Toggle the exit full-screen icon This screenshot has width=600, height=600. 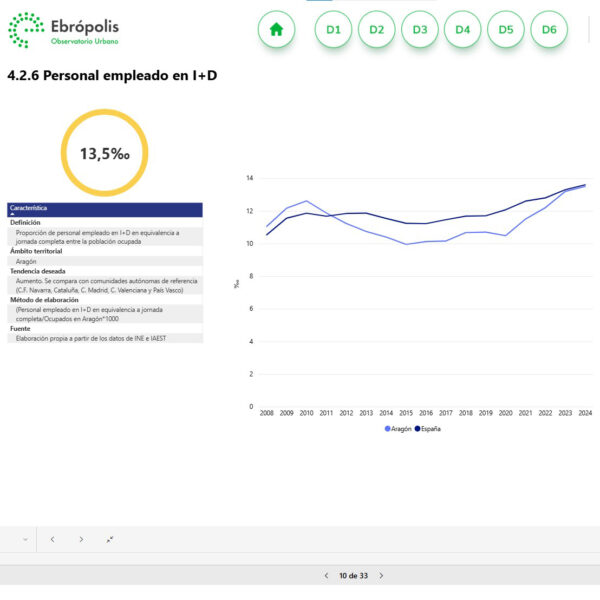tap(110, 539)
